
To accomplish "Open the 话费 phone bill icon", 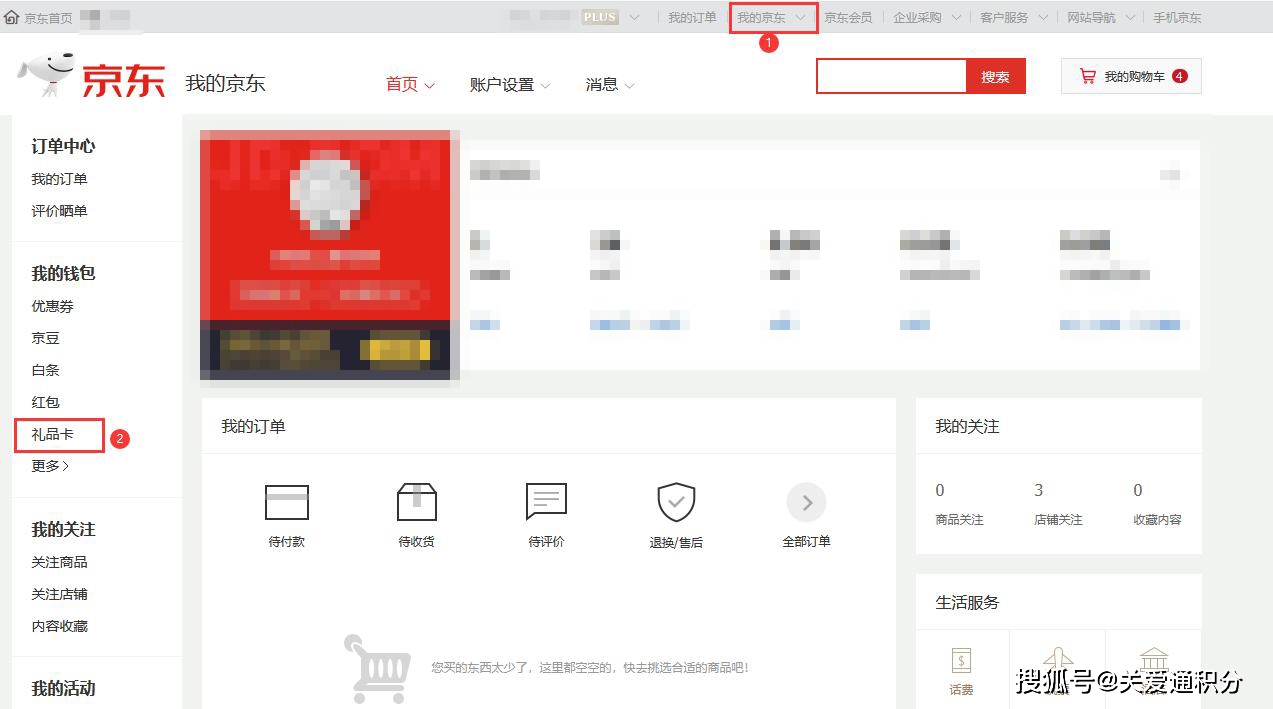I will click(961, 661).
